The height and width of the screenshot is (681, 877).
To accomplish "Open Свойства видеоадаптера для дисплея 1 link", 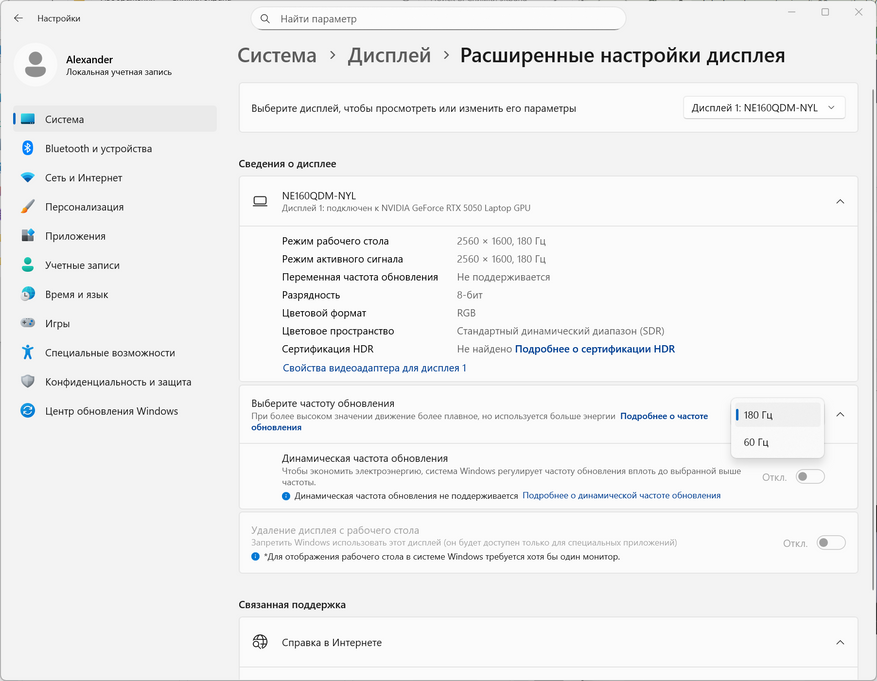I will (374, 368).
